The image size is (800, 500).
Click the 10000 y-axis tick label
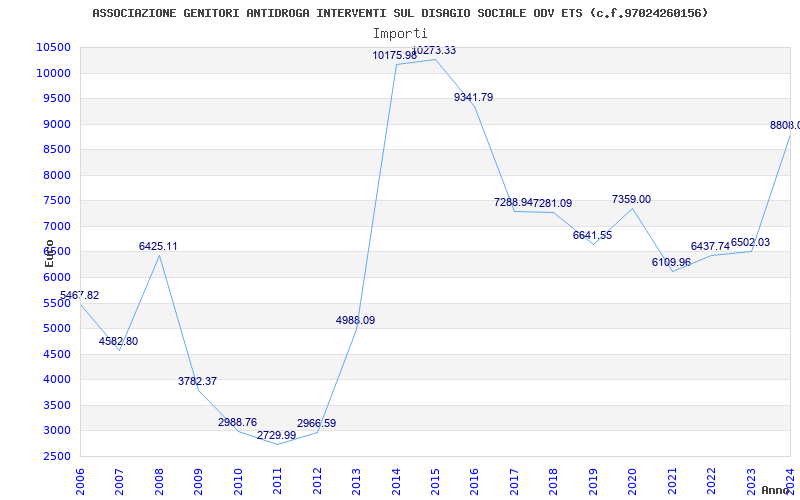[x=54, y=73]
